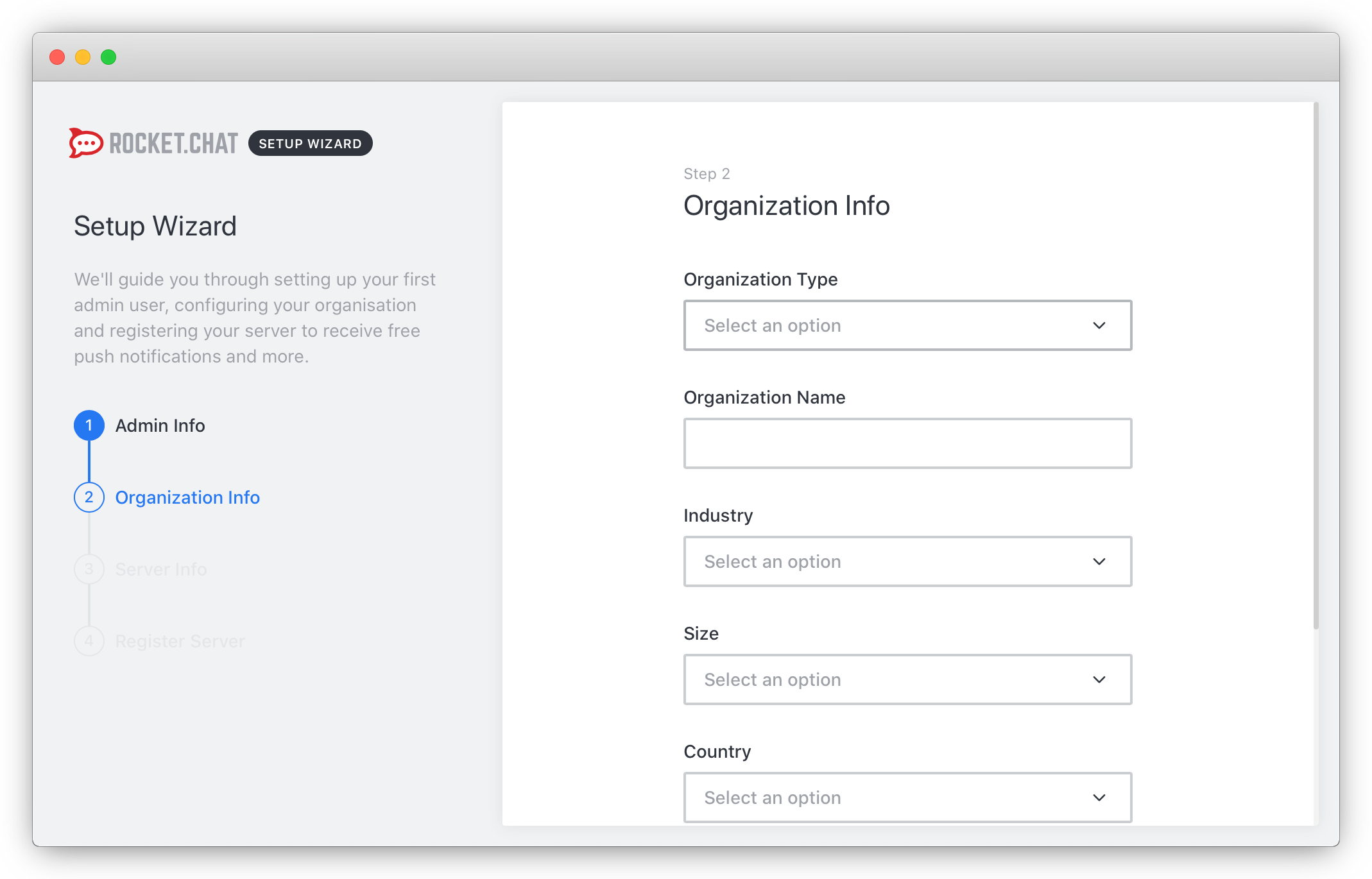Click step 2 circle for Organization Info
Image resolution: width=1372 pixels, height=879 pixels.
pyautogui.click(x=89, y=497)
